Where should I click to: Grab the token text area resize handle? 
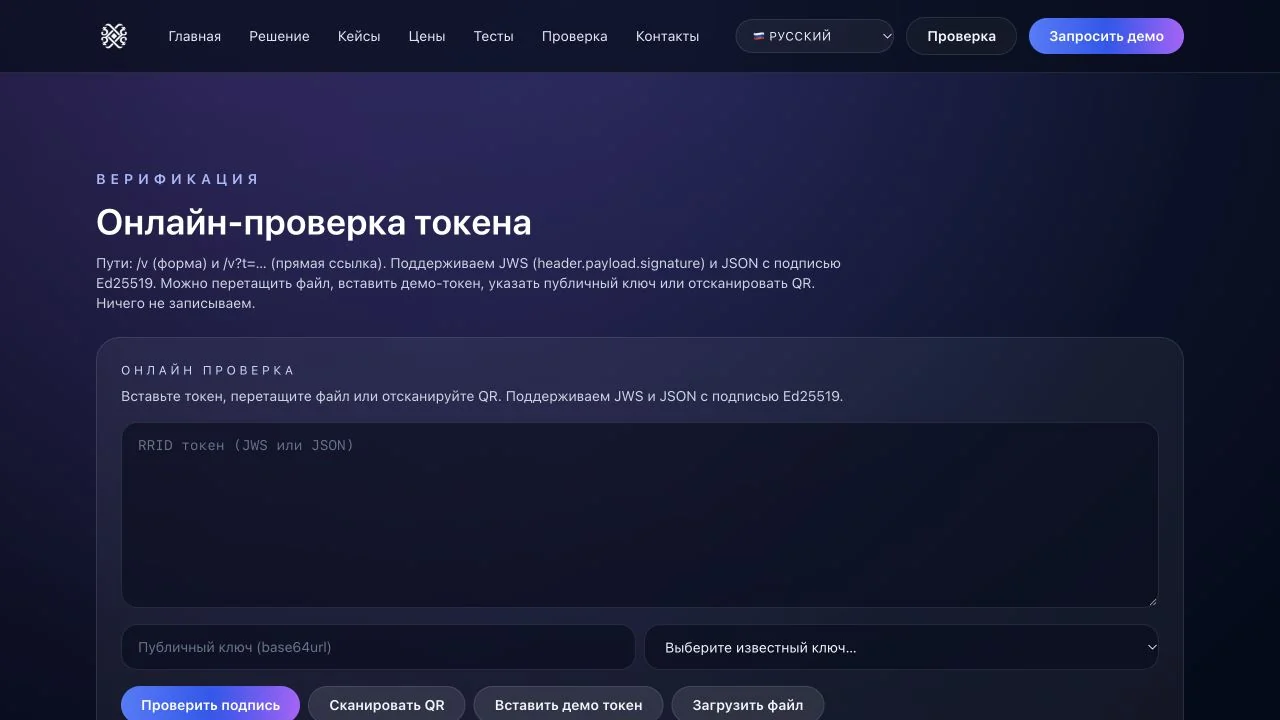(1152, 601)
